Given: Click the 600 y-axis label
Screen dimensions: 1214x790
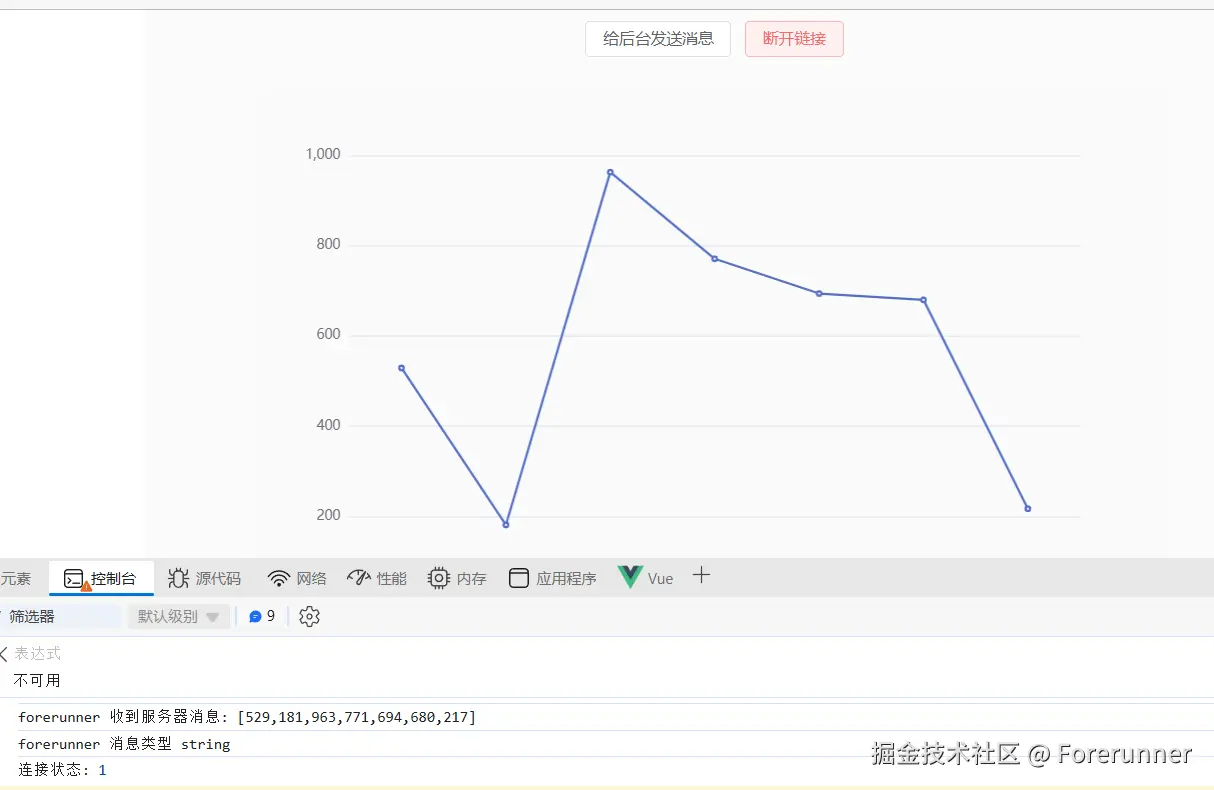Looking at the screenshot, I should pos(328,335).
